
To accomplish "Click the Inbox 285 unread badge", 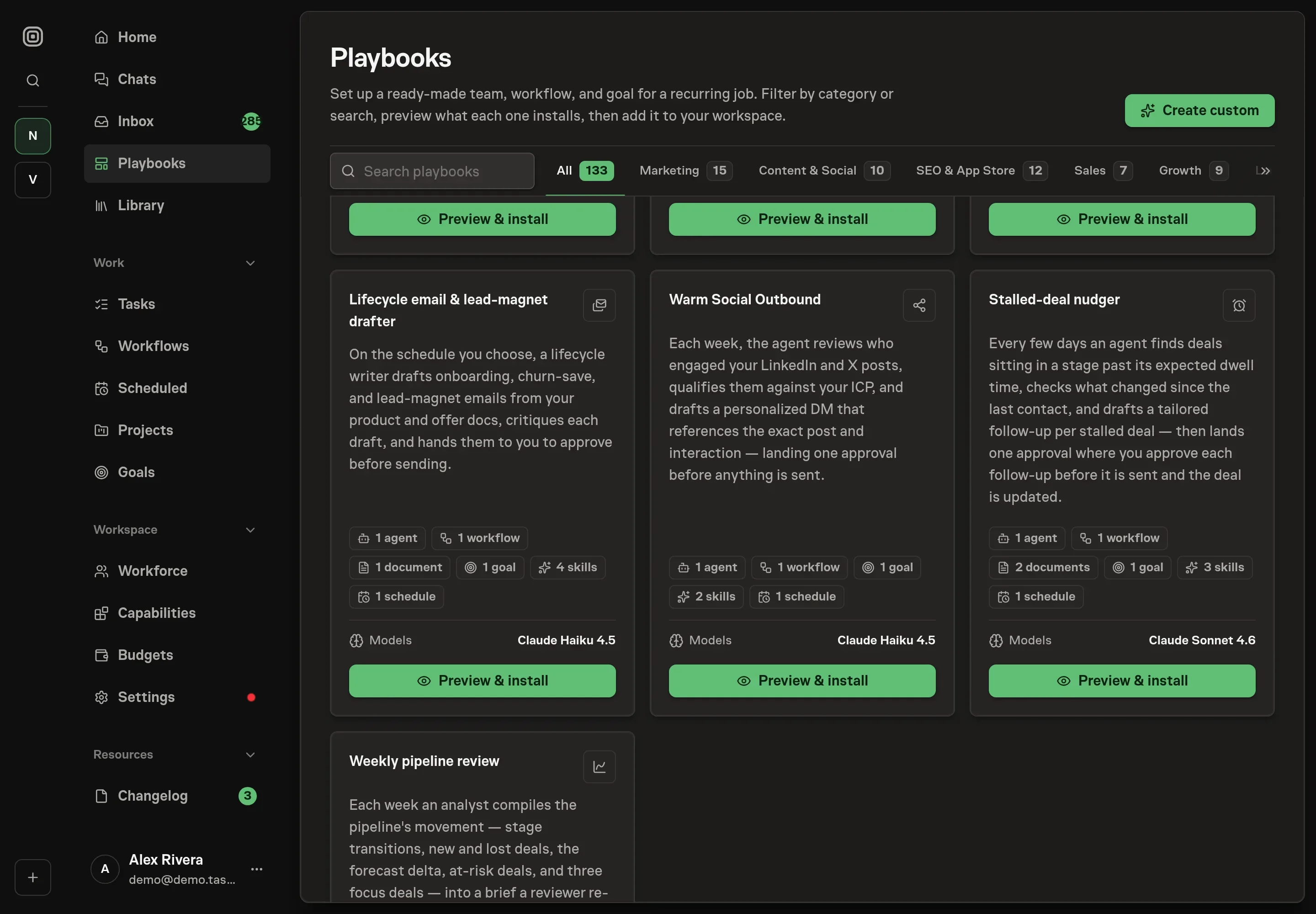I will (x=251, y=122).
